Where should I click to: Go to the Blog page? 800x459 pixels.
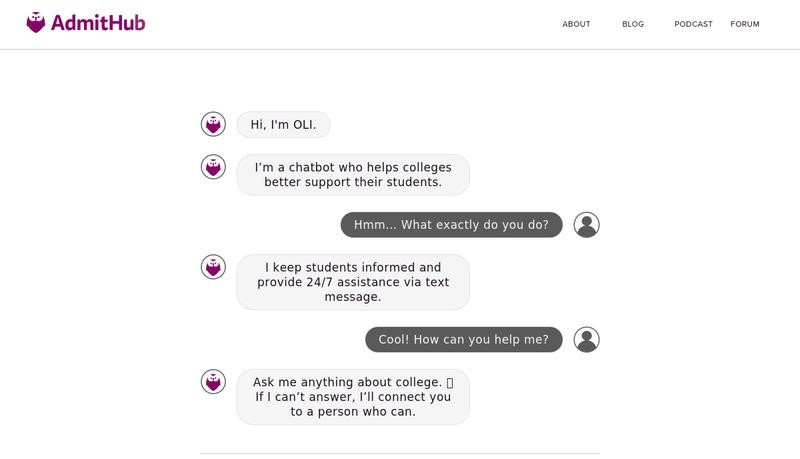[x=633, y=24]
